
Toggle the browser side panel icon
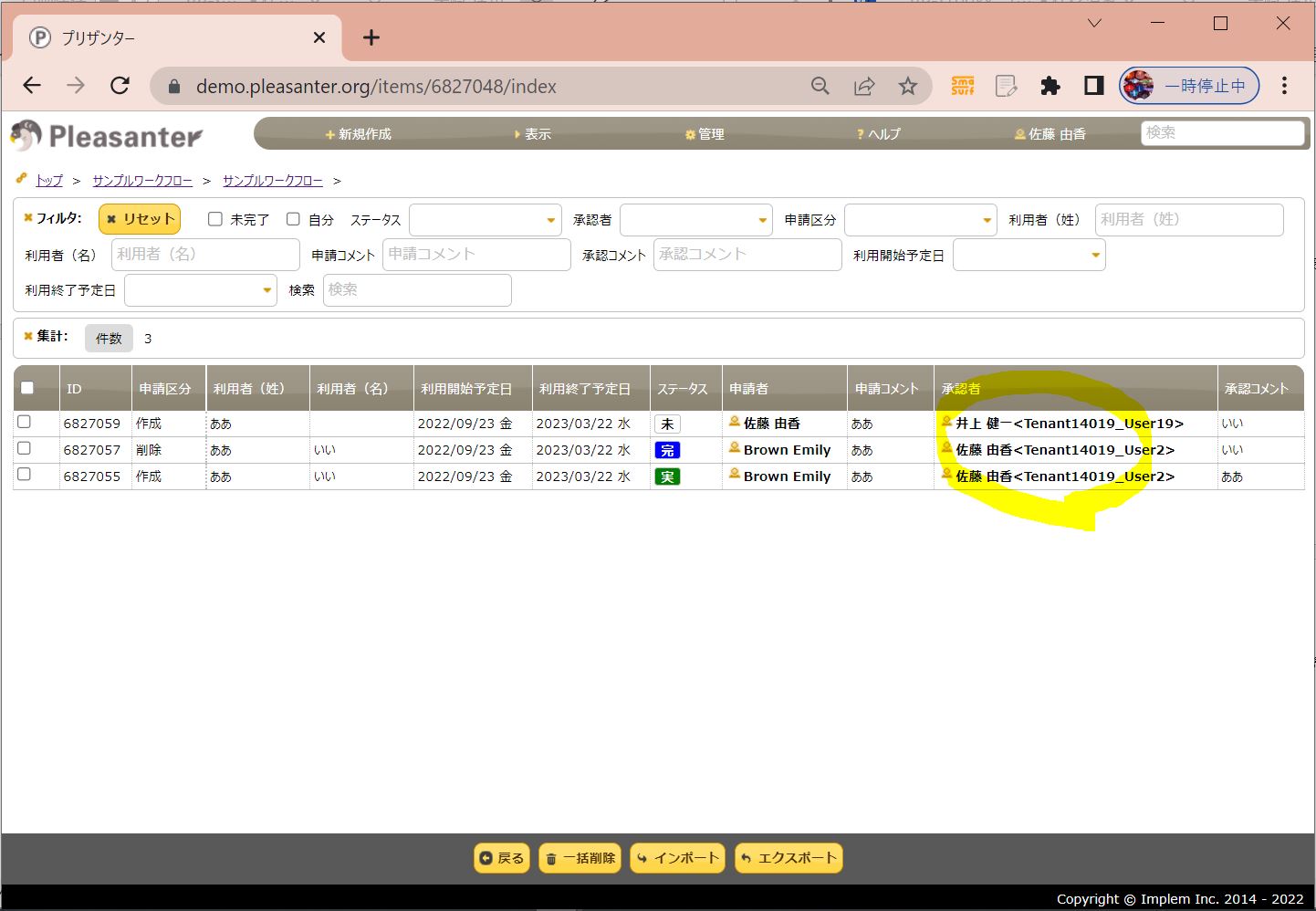tap(1093, 86)
